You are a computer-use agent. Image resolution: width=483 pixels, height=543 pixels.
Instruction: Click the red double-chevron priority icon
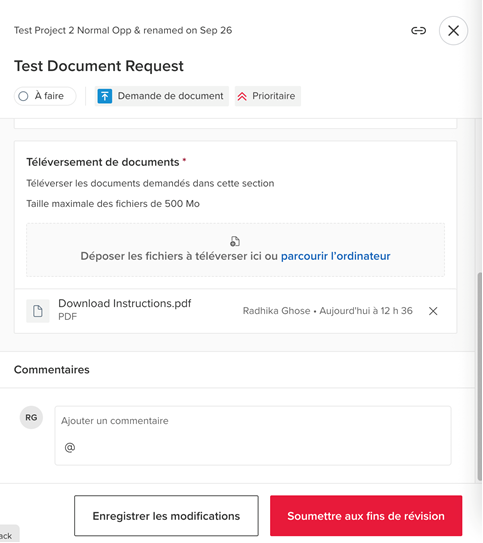[x=242, y=96]
